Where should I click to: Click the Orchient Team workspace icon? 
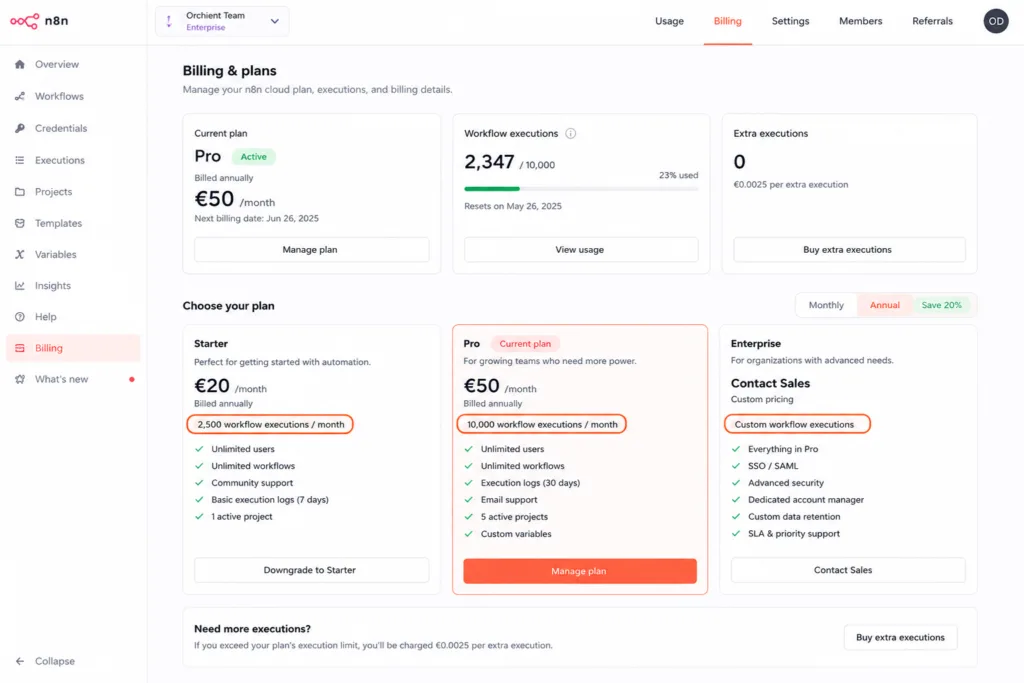(x=169, y=21)
